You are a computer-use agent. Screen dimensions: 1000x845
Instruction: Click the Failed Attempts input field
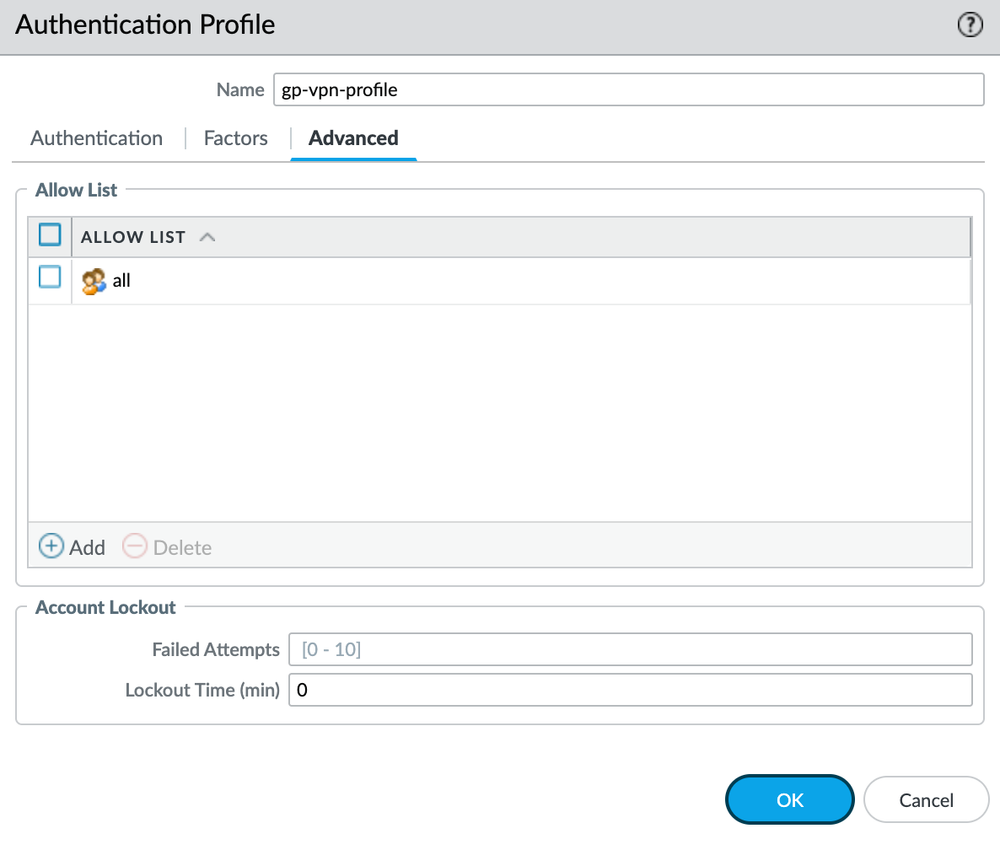[629, 649]
